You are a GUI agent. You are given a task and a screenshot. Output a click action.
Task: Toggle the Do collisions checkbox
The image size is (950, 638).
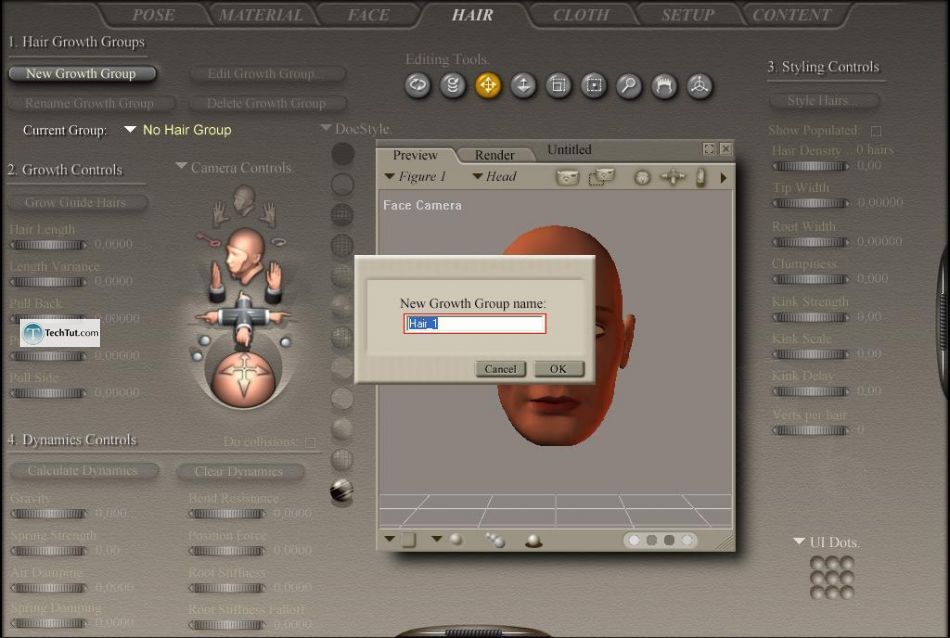pos(310,443)
